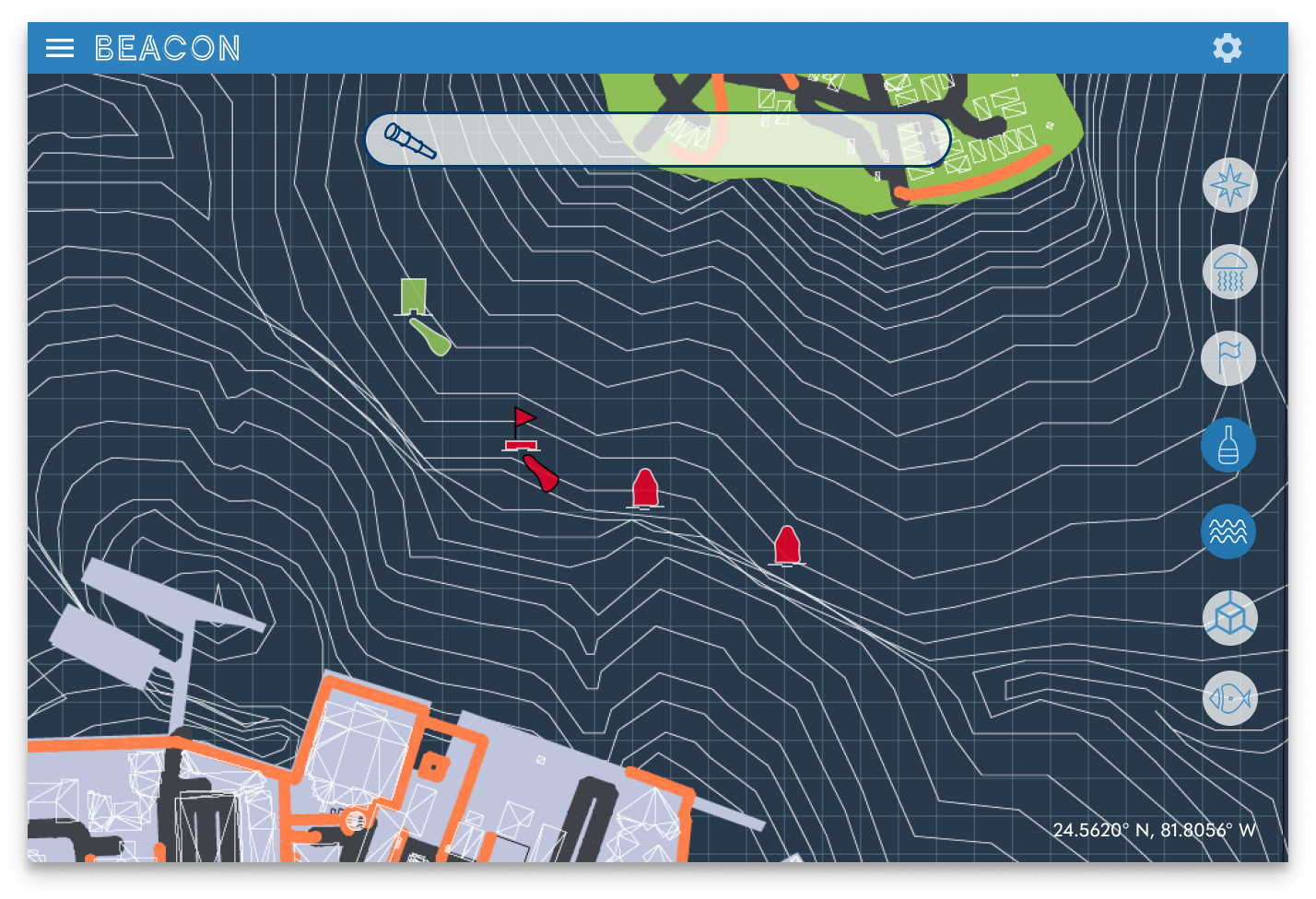Screen dimensions: 1316x899
Task: Disable the buoy layer button
Action: [x=1228, y=445]
